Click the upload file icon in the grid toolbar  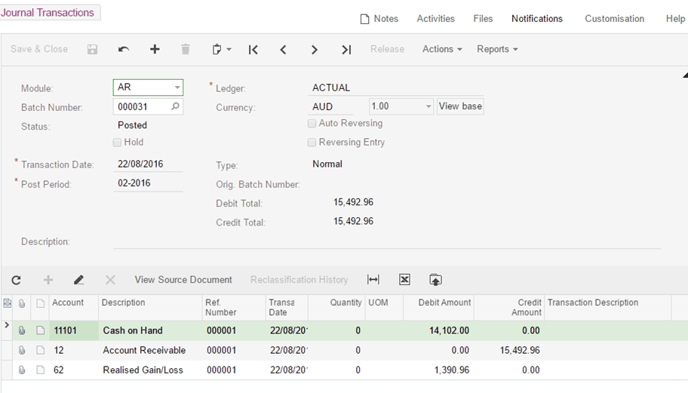click(435, 279)
